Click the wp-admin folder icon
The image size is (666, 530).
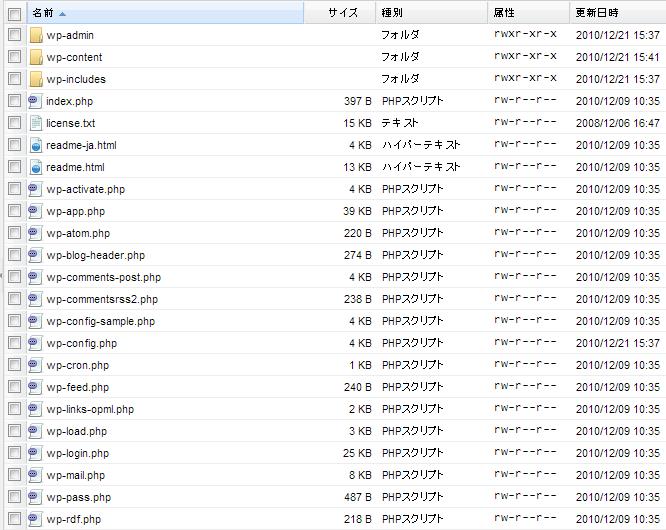tap(36, 35)
